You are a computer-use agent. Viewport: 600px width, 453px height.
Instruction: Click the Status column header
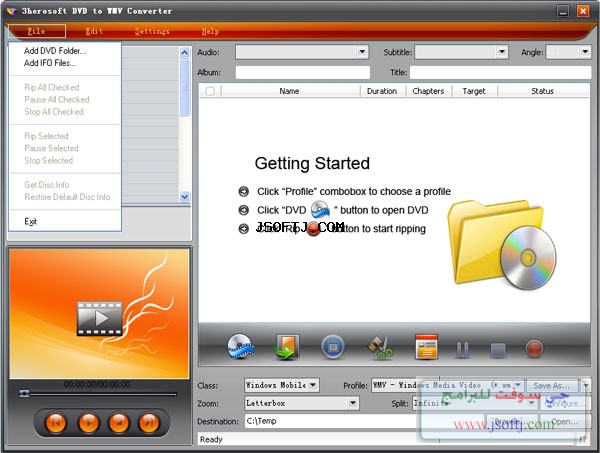[x=543, y=91]
